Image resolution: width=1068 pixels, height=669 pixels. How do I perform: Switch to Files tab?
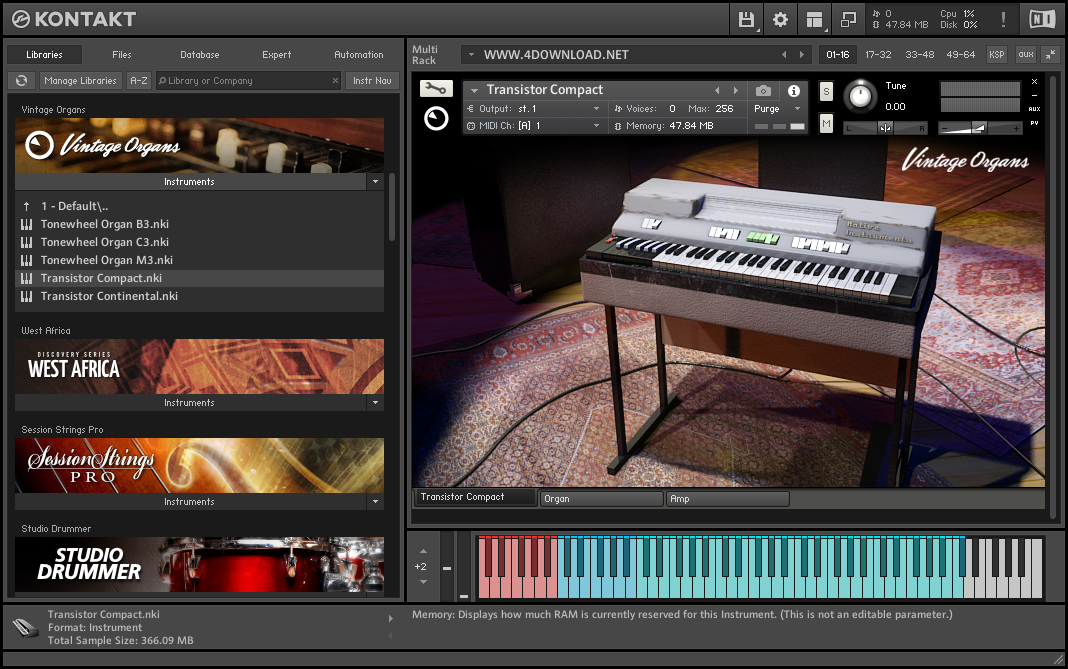pos(122,55)
